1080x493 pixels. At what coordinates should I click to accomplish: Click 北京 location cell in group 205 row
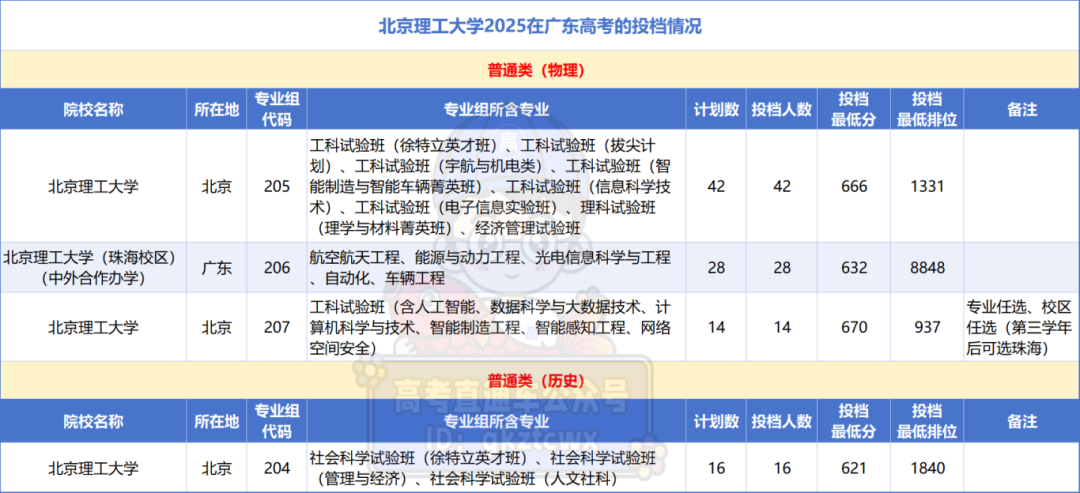[x=216, y=187]
